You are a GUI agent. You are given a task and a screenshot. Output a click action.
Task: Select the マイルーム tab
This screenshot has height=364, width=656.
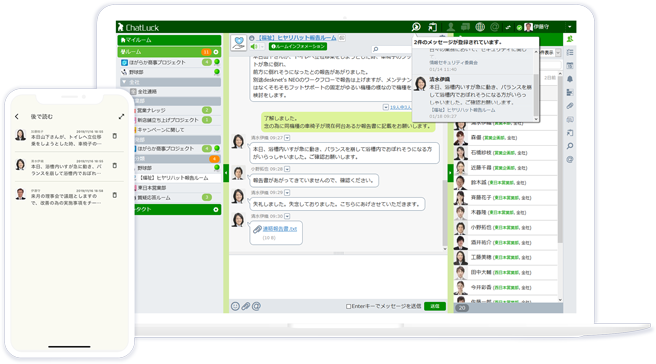169,40
